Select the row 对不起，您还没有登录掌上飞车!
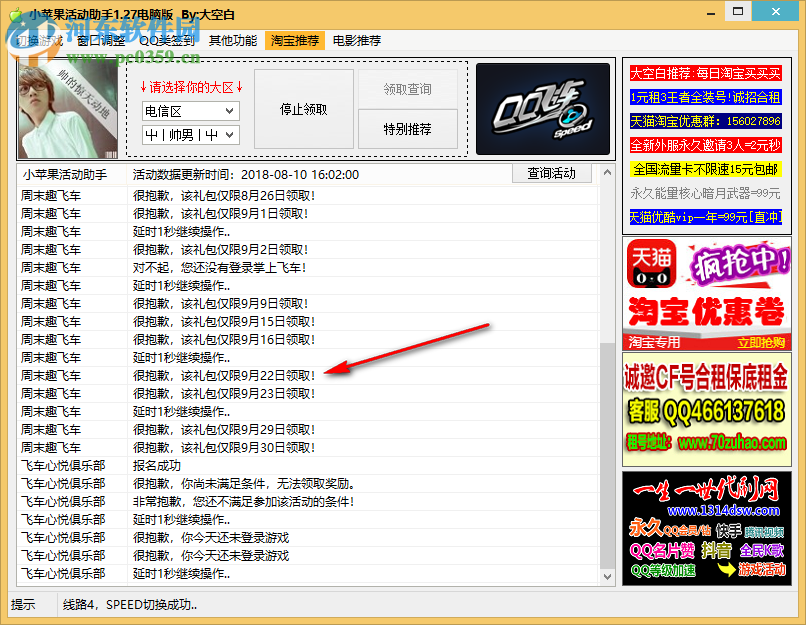806x625 pixels. (307, 268)
